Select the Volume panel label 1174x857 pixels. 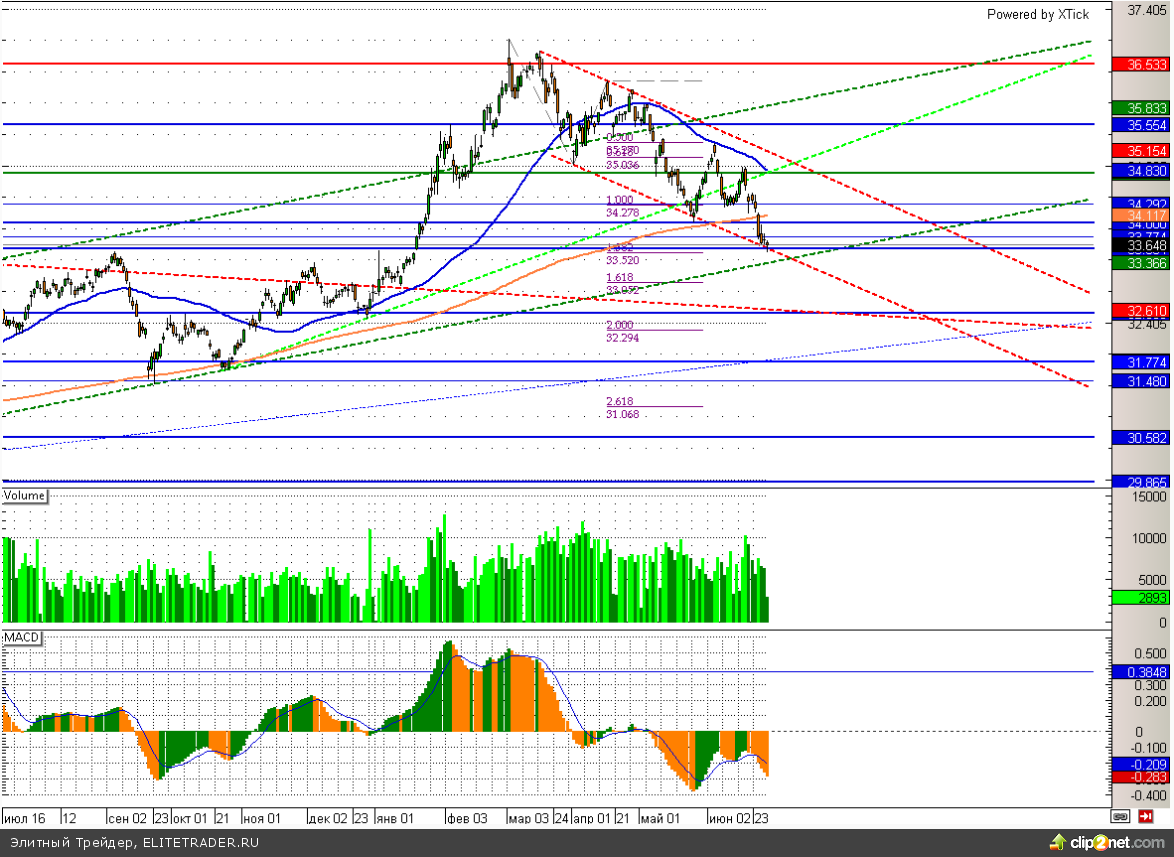(x=25, y=495)
